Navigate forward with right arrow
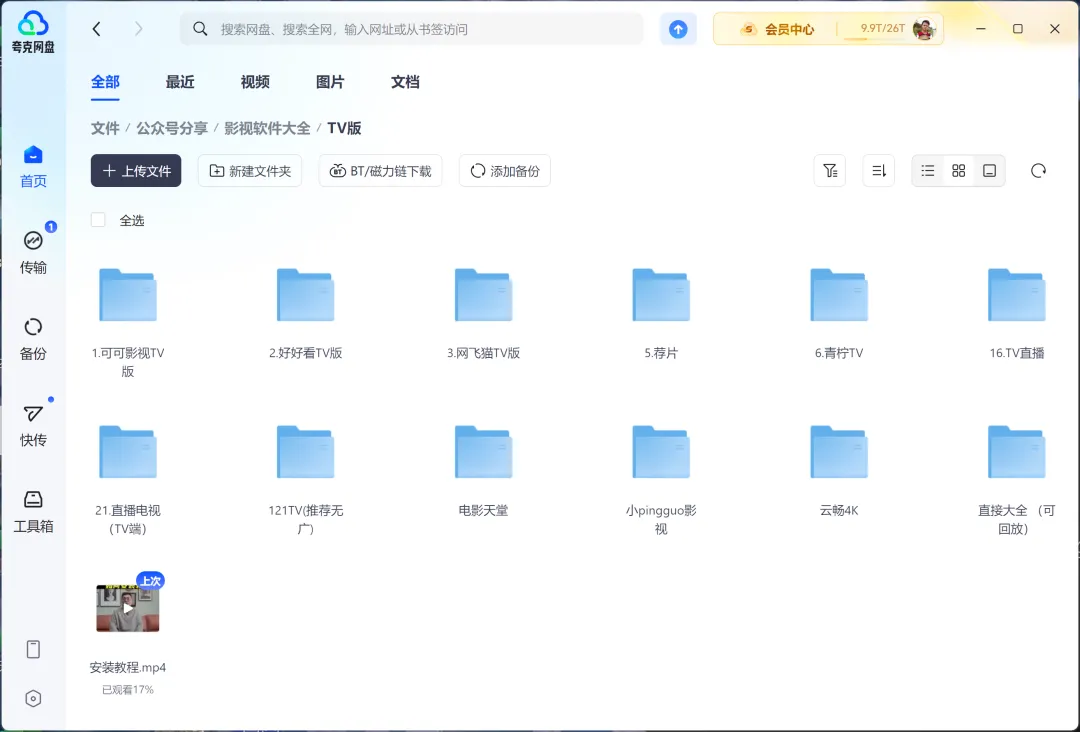Viewport: 1080px width, 732px height. pyautogui.click(x=138, y=29)
